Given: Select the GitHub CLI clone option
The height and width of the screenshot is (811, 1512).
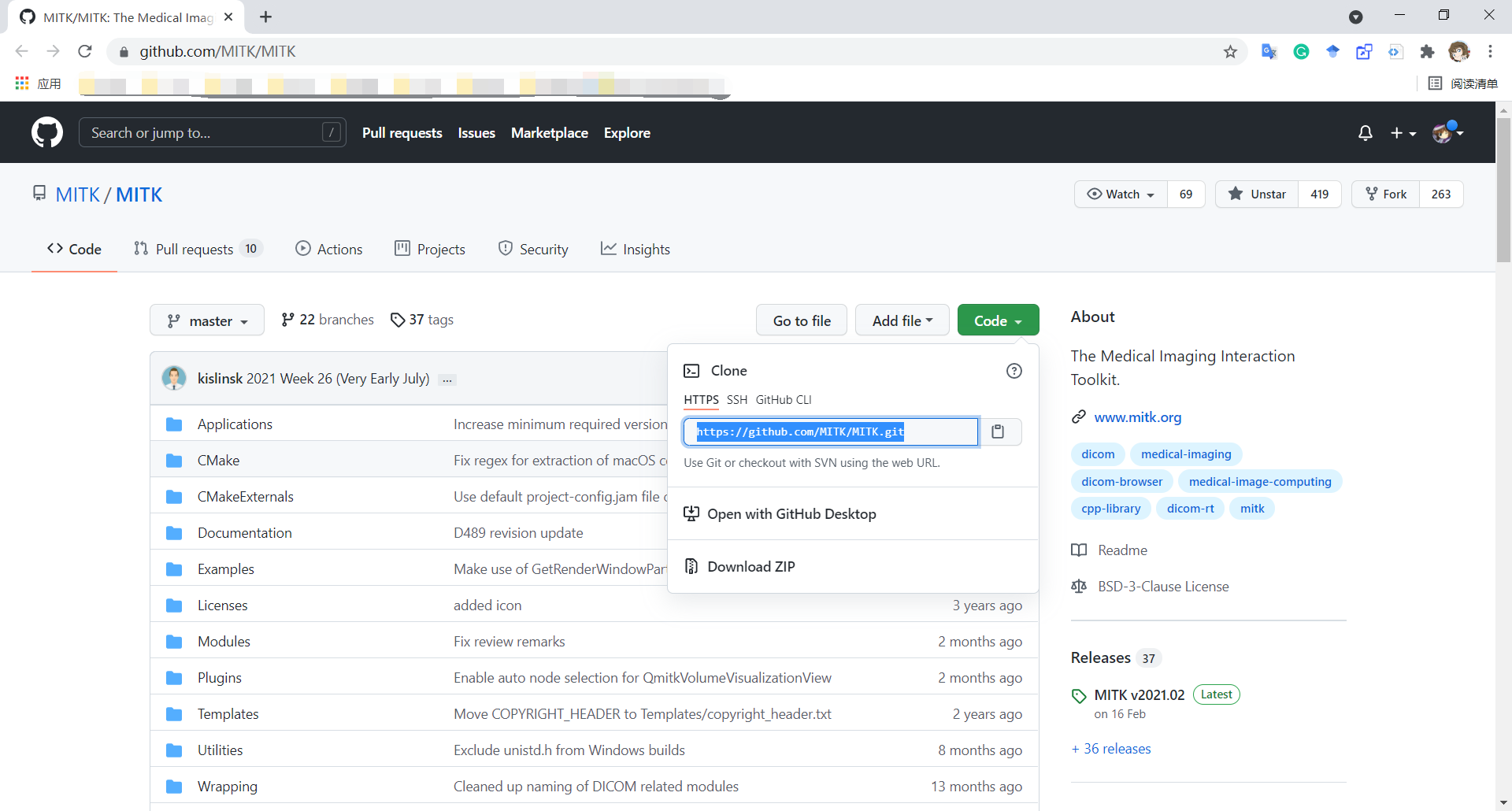Looking at the screenshot, I should [784, 400].
